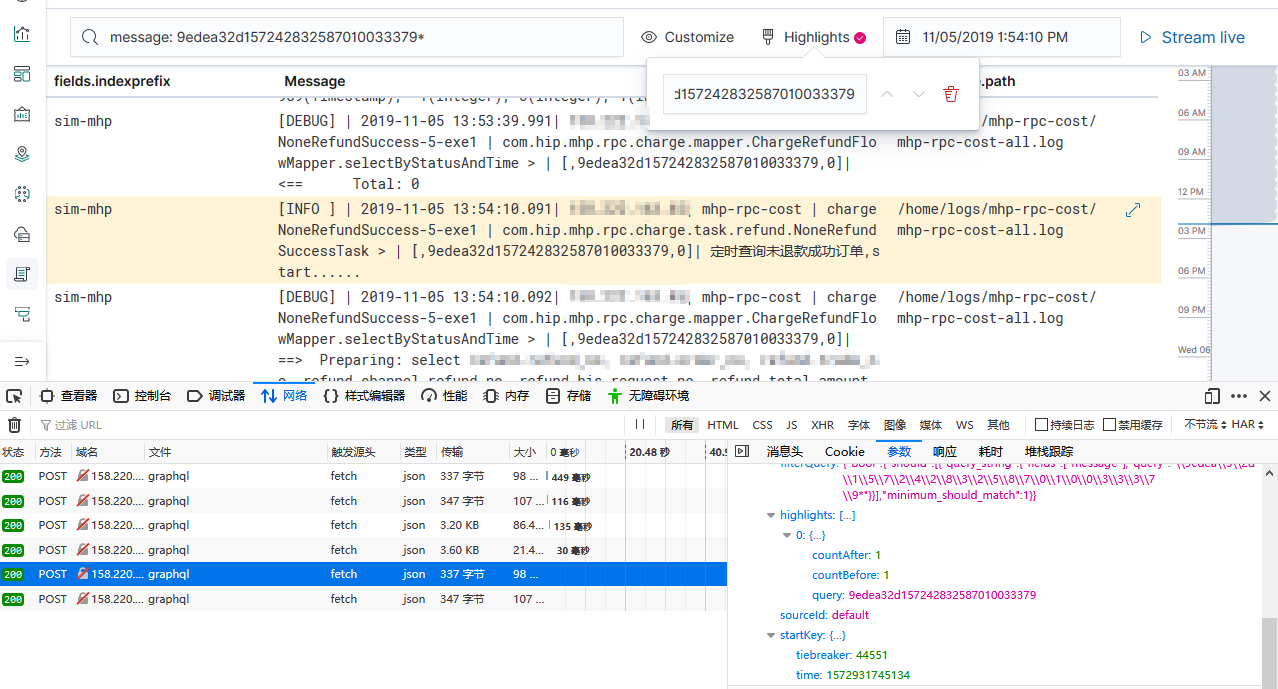Filter network requests by JS
Viewport: 1278px width, 689px height.
coord(792,425)
